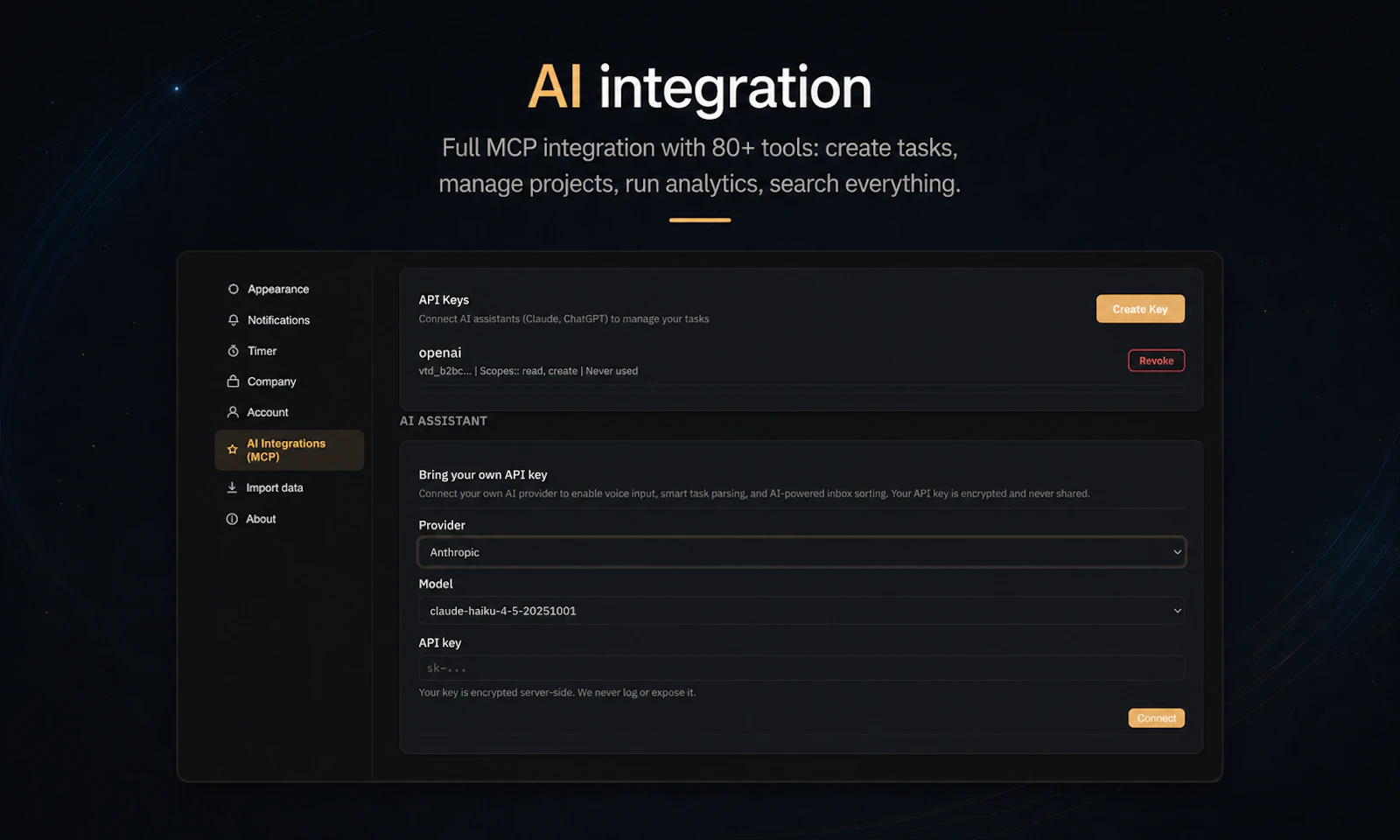Click the 'AI ASSISTANT' section label
This screenshot has height=840, width=1400.
[x=444, y=421]
